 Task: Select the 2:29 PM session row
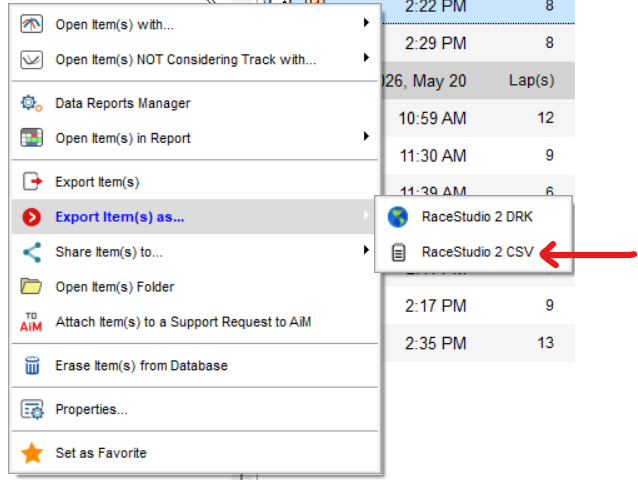[478, 43]
